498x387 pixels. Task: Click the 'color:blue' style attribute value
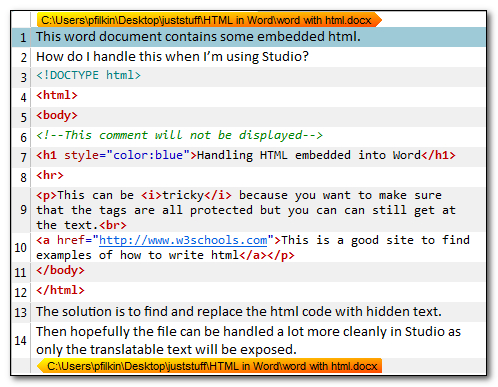tap(148, 155)
